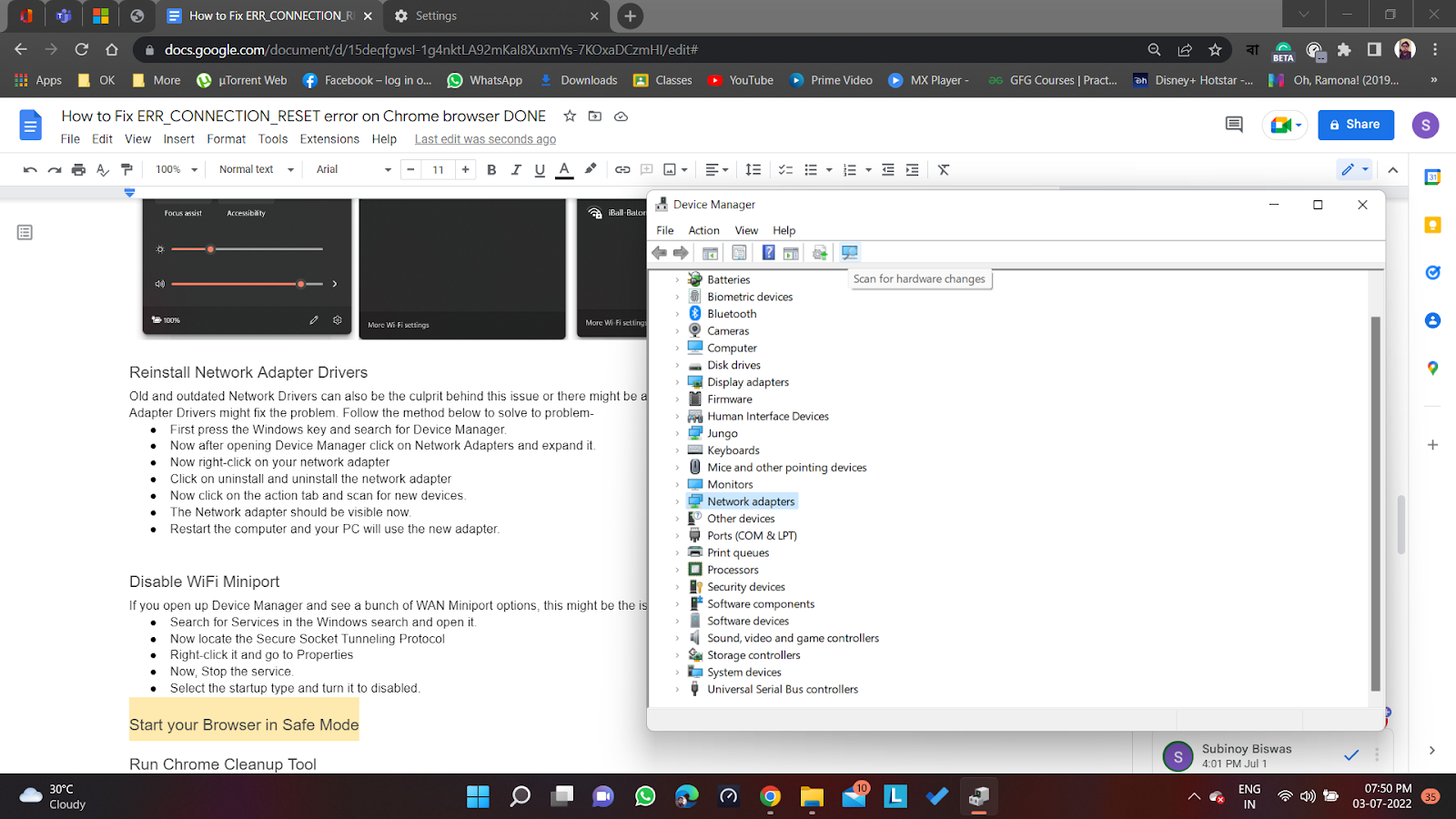Screen dimensions: 1456x819
Task: Click Device Manager back arrow icon
Action: pos(660,253)
